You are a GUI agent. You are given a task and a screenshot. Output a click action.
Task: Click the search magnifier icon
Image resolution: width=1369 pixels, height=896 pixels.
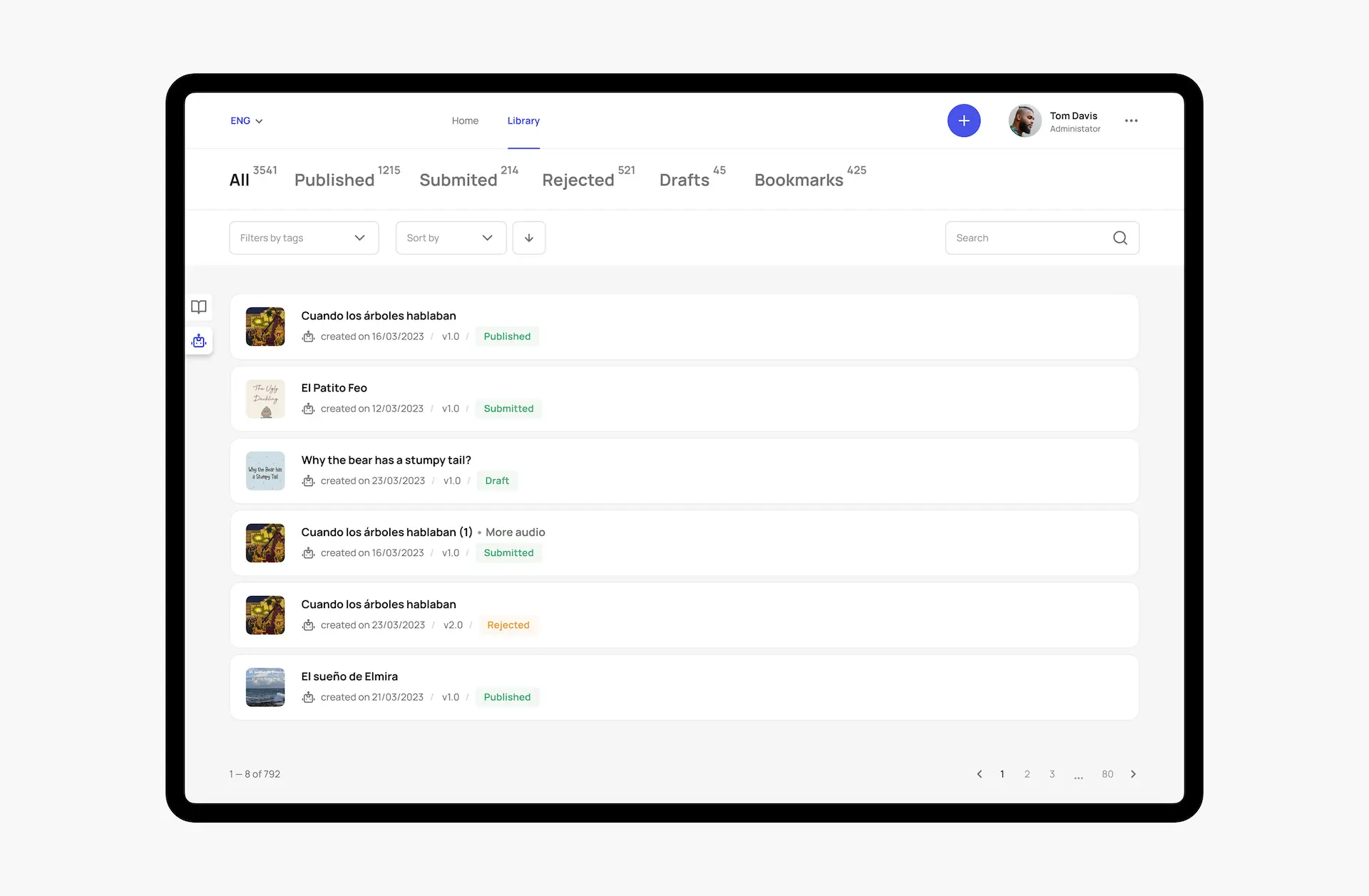1119,238
